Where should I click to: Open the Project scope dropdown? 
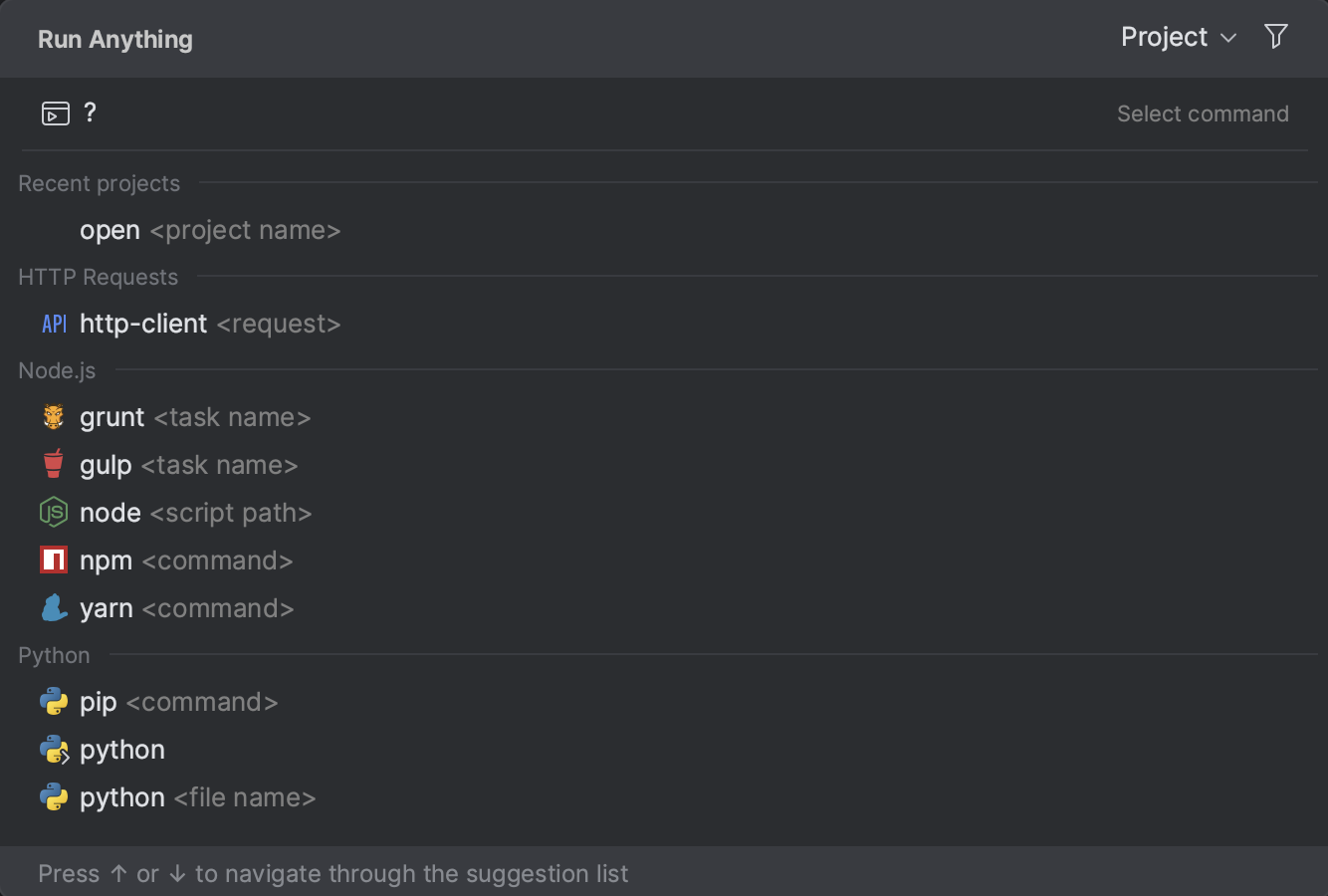point(1178,37)
